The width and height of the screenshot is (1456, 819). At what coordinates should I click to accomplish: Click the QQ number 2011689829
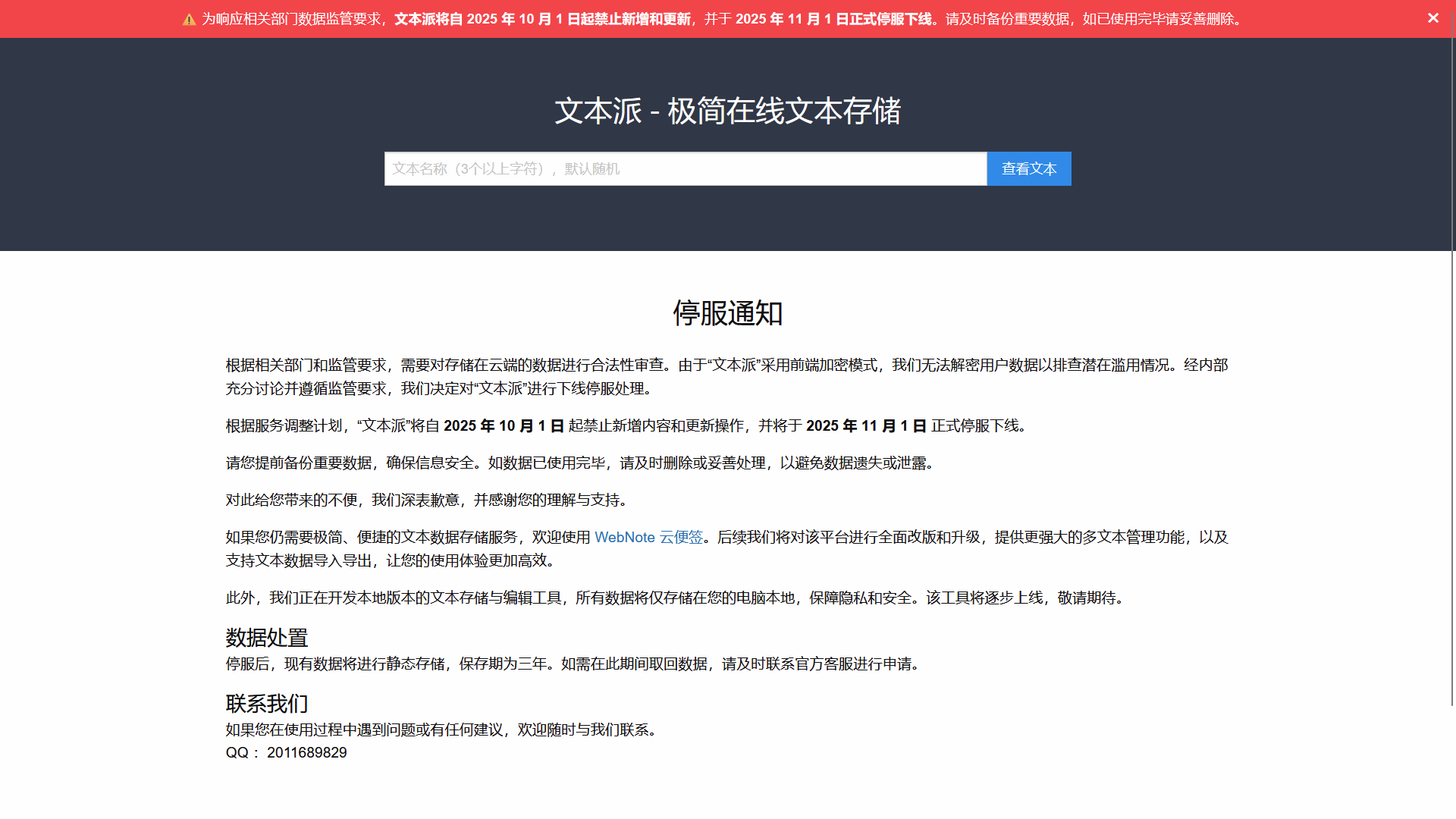(306, 753)
